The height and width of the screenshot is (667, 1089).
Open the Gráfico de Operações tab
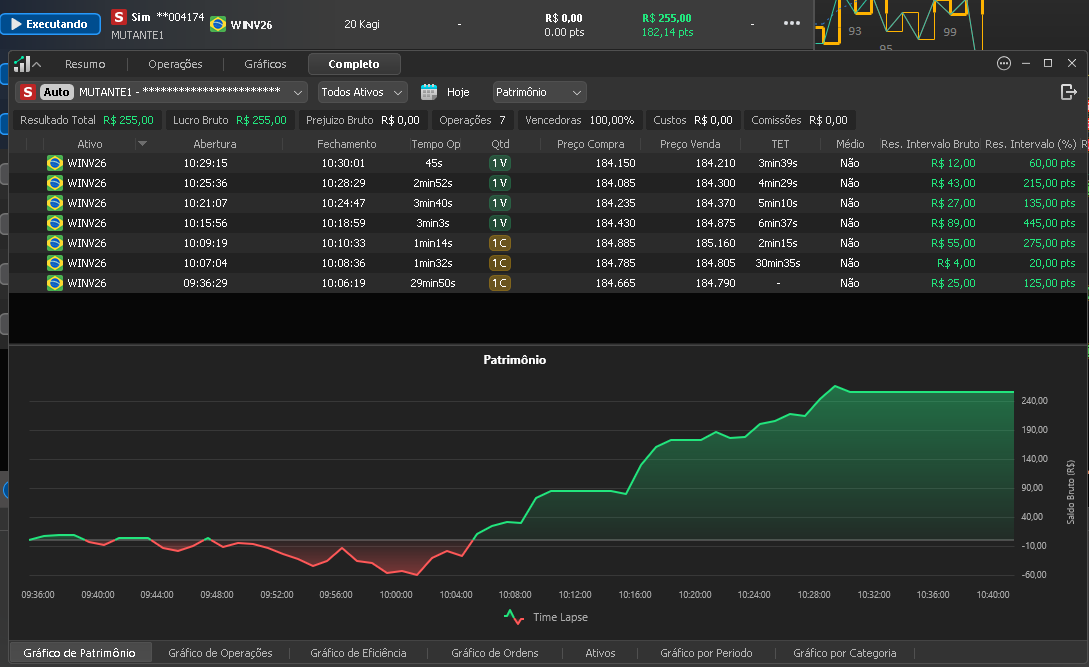(x=220, y=653)
